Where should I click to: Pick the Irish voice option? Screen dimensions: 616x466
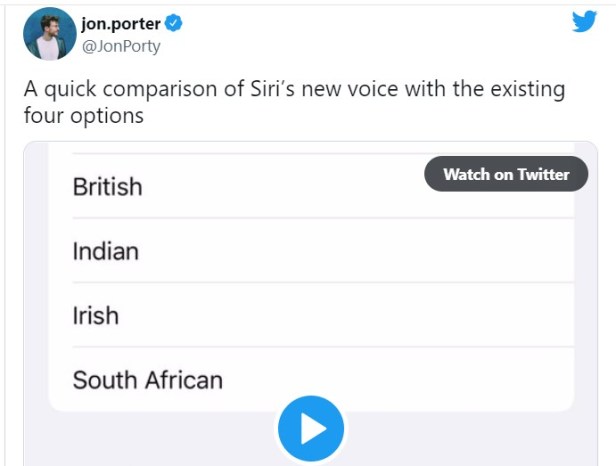(96, 316)
